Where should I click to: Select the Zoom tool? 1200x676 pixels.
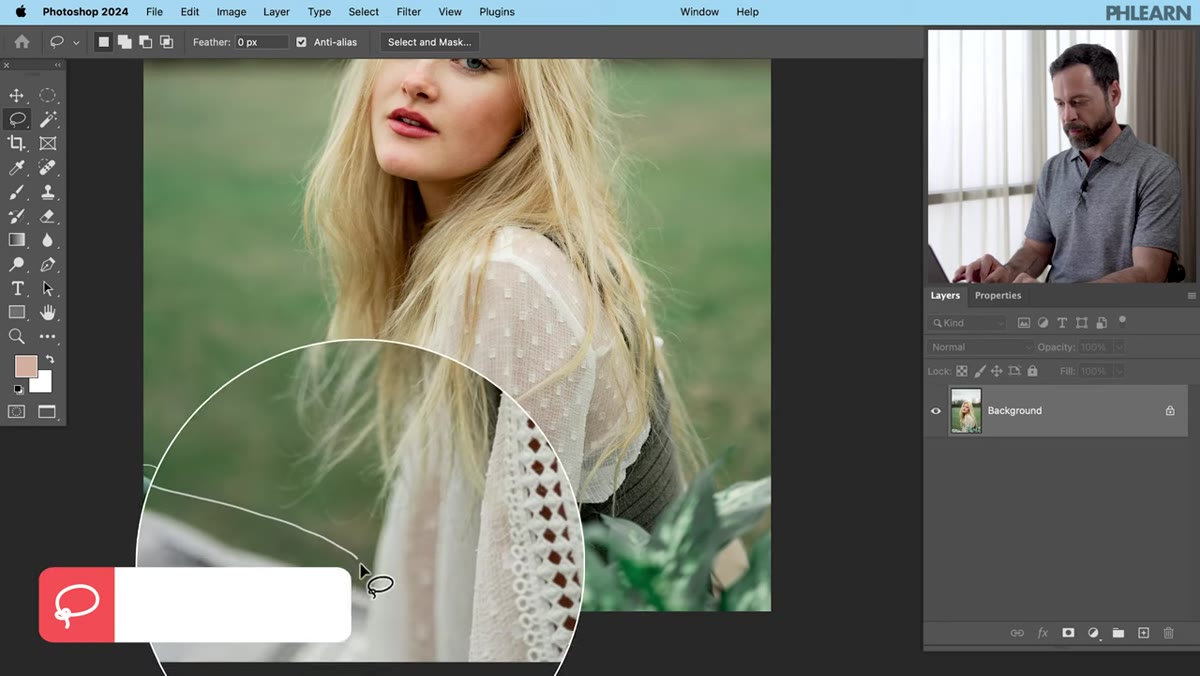tap(17, 337)
